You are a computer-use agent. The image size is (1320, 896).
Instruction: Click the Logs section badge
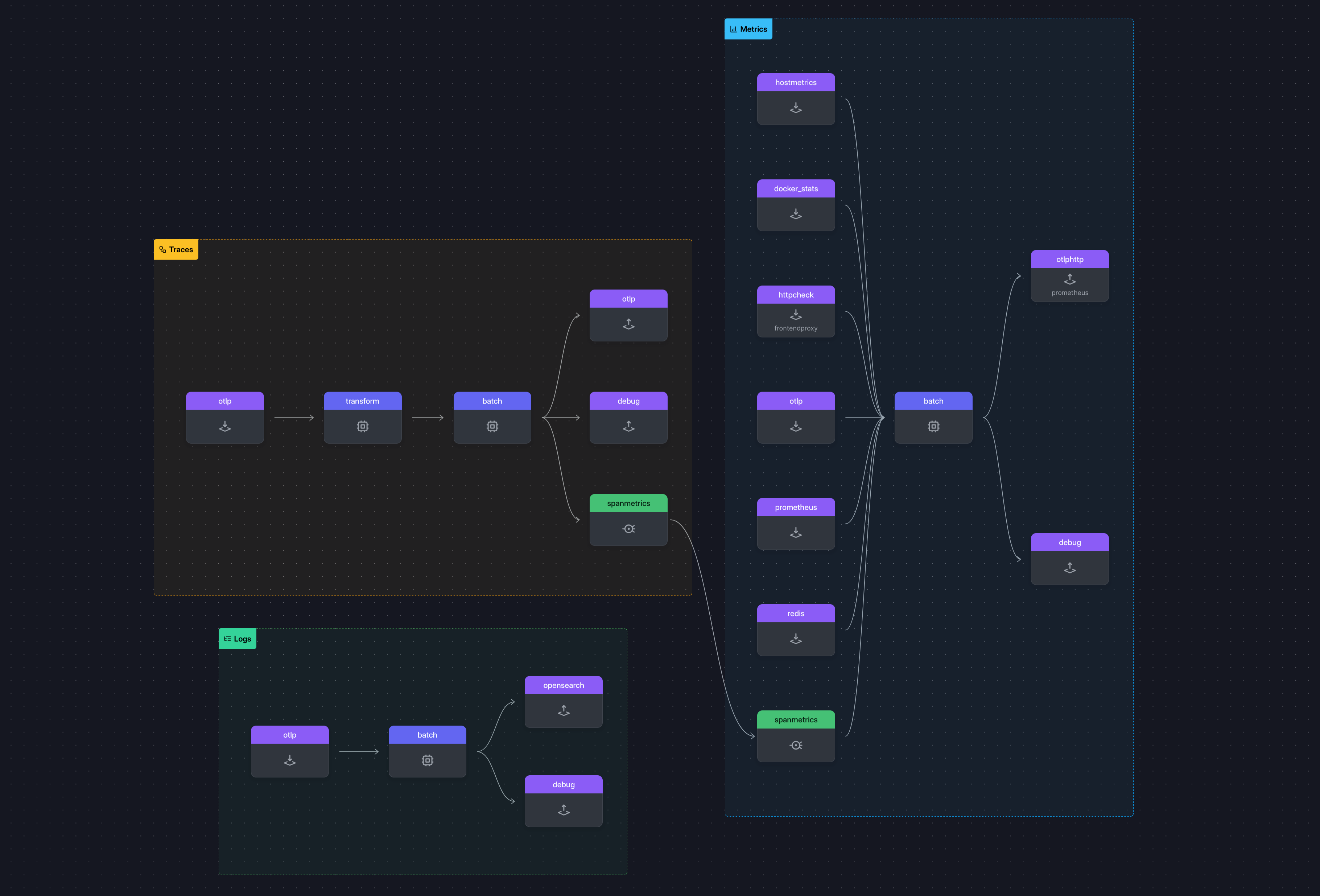pos(238,638)
